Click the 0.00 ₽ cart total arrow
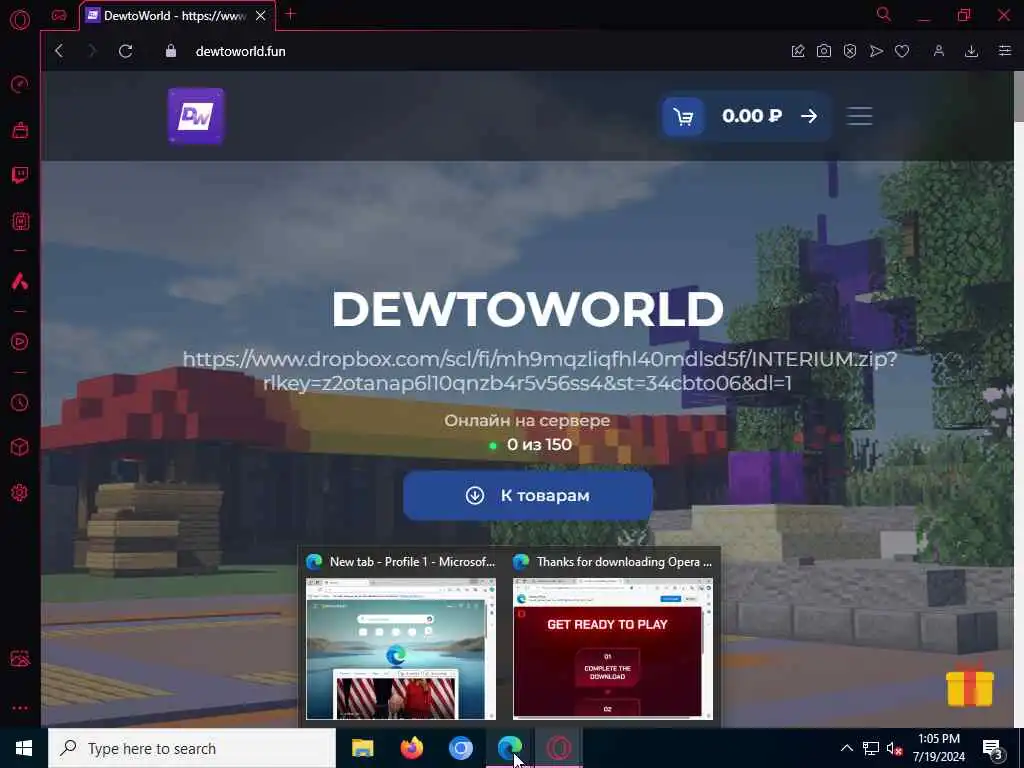 [809, 116]
